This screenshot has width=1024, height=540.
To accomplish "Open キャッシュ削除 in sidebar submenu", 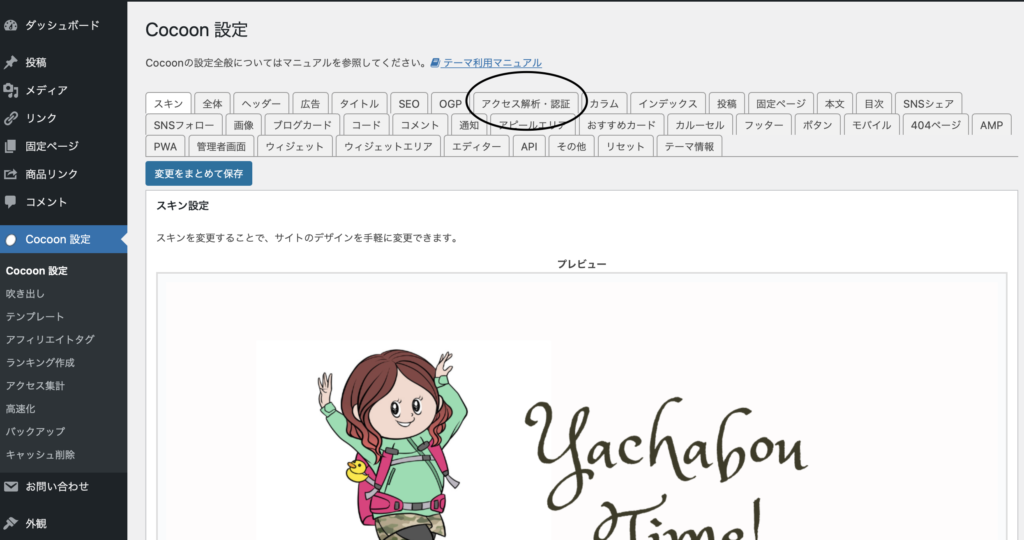I will click(40, 454).
